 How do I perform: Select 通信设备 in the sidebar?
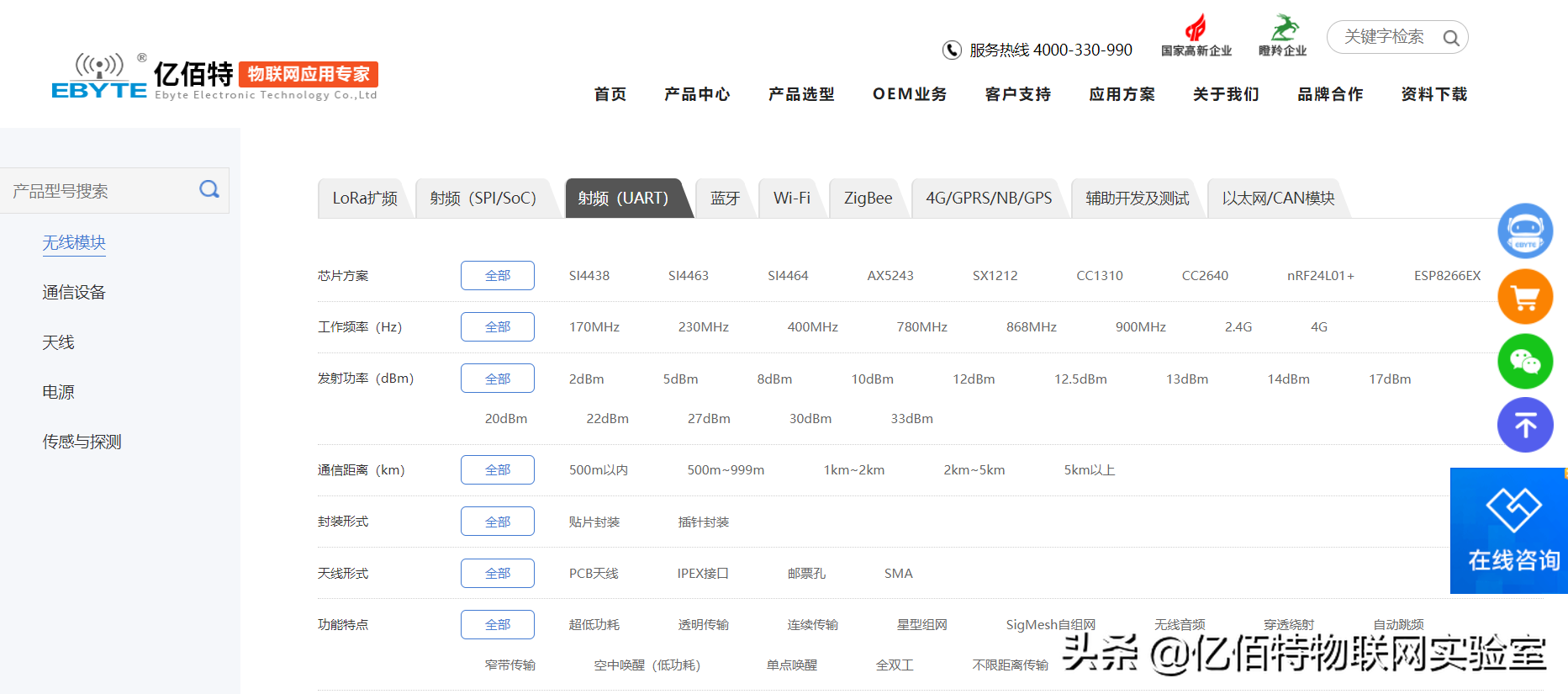click(x=74, y=292)
